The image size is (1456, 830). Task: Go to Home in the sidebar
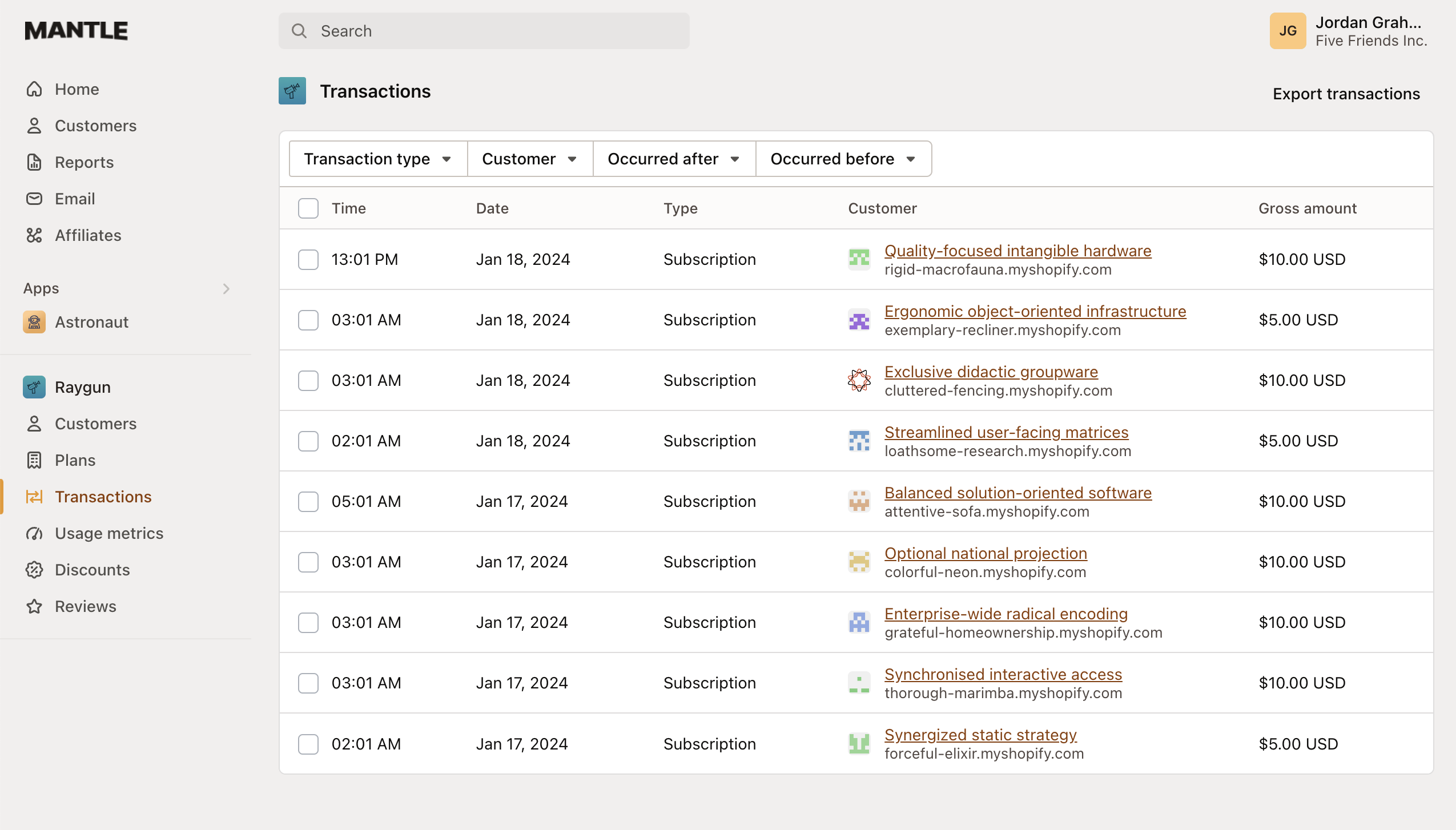(77, 89)
